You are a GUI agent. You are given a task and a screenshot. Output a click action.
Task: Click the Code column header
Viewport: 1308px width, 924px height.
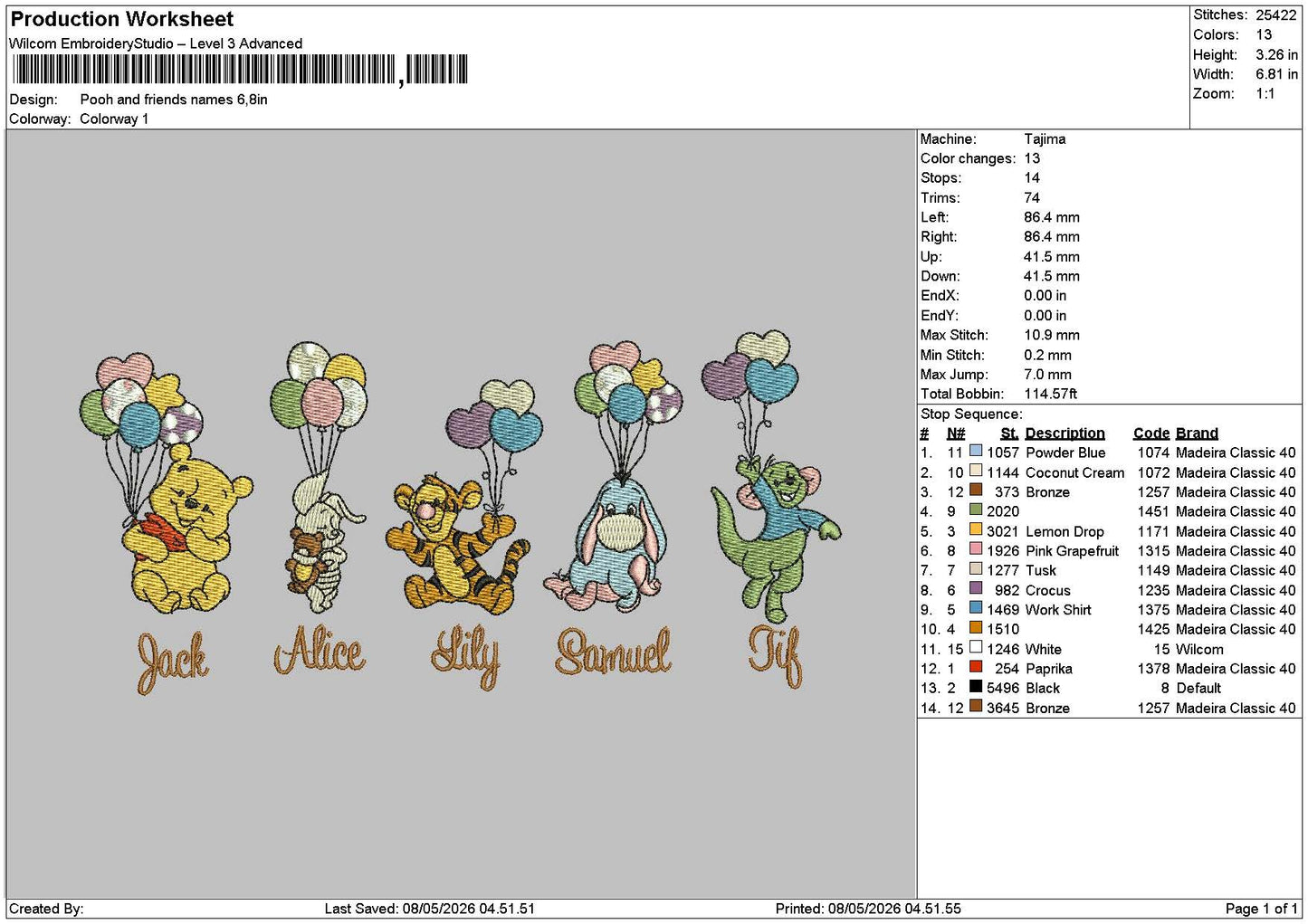pyautogui.click(x=1151, y=433)
